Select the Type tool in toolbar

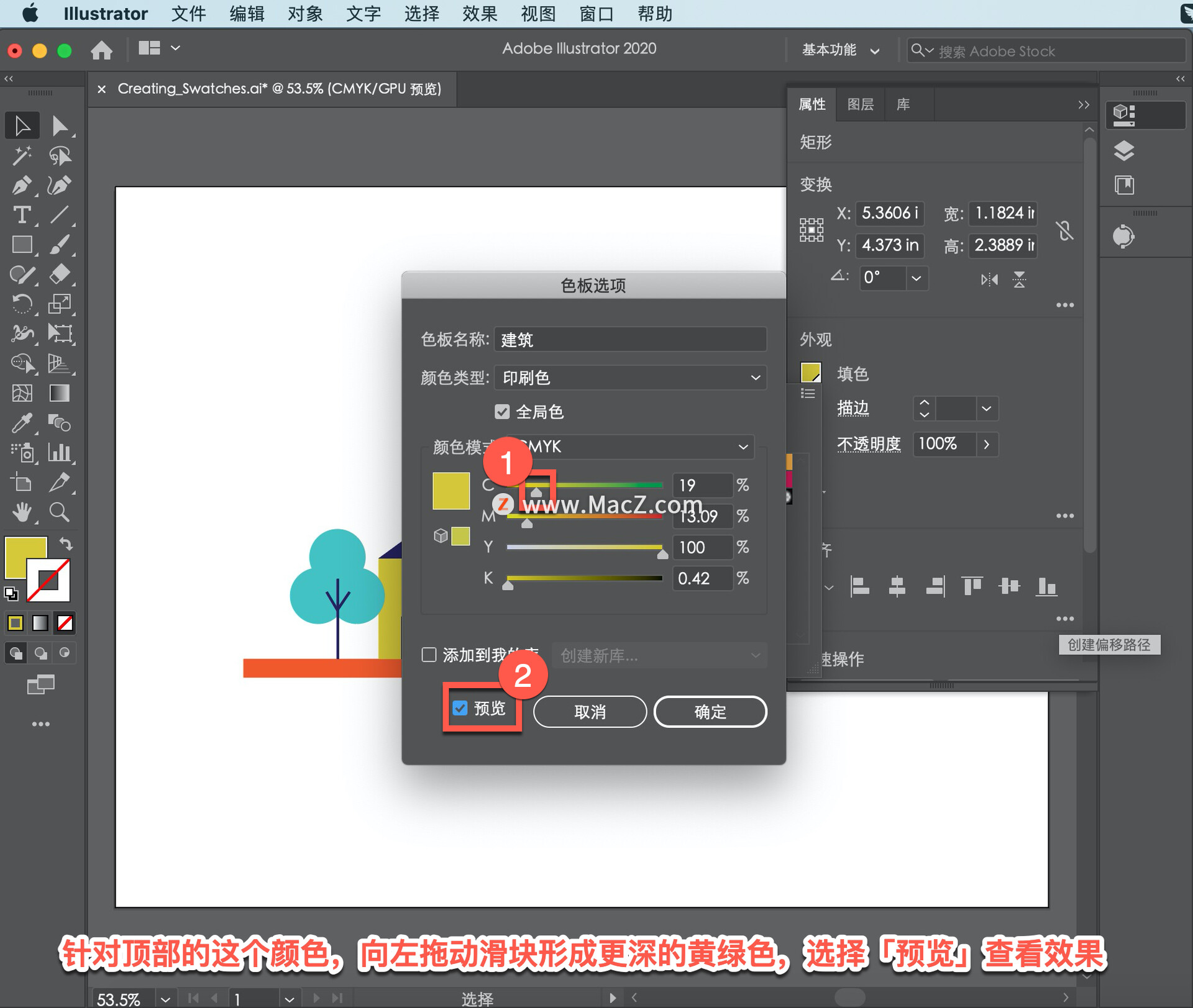click(22, 215)
